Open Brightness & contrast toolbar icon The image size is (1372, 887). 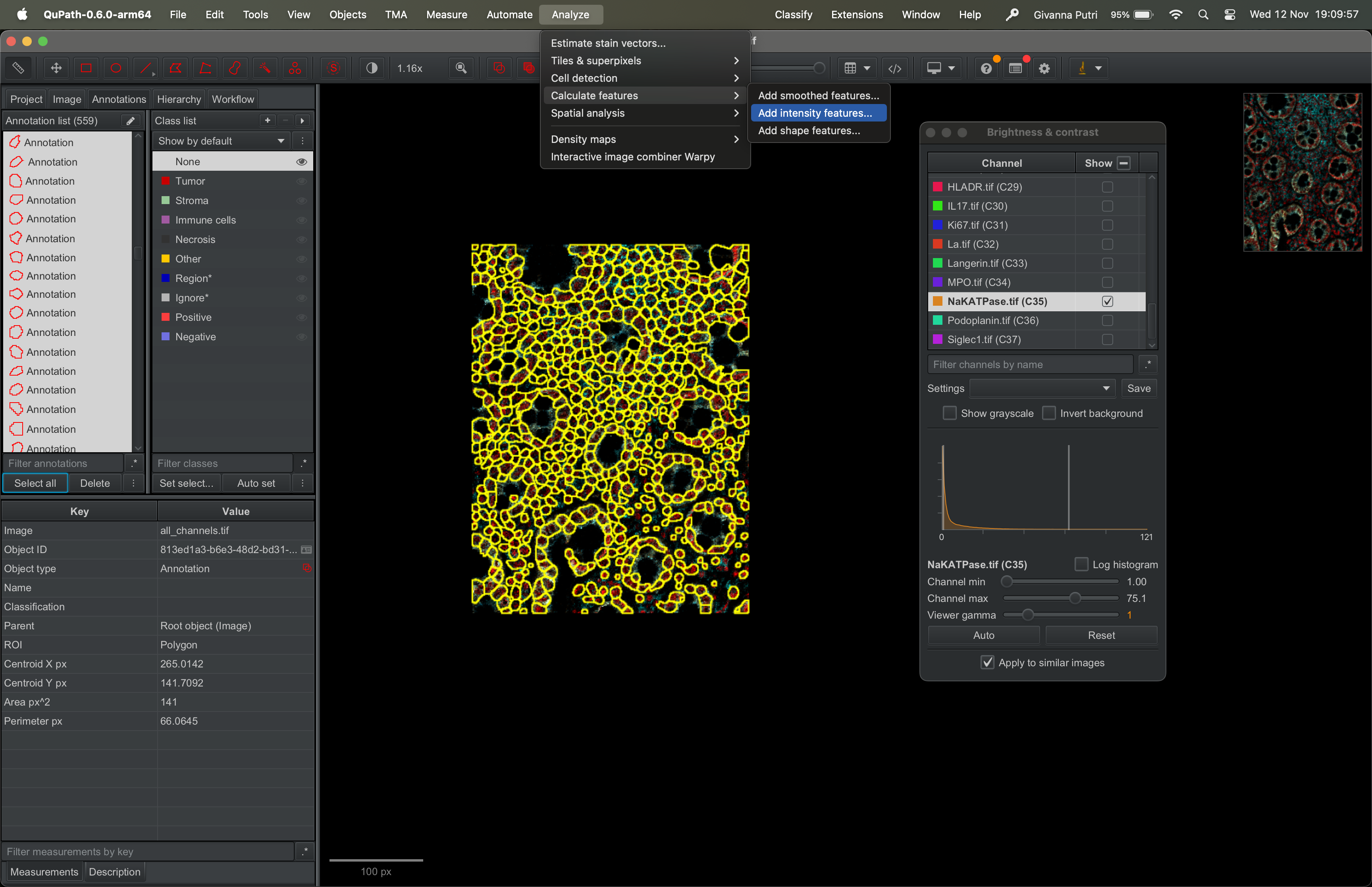372,68
